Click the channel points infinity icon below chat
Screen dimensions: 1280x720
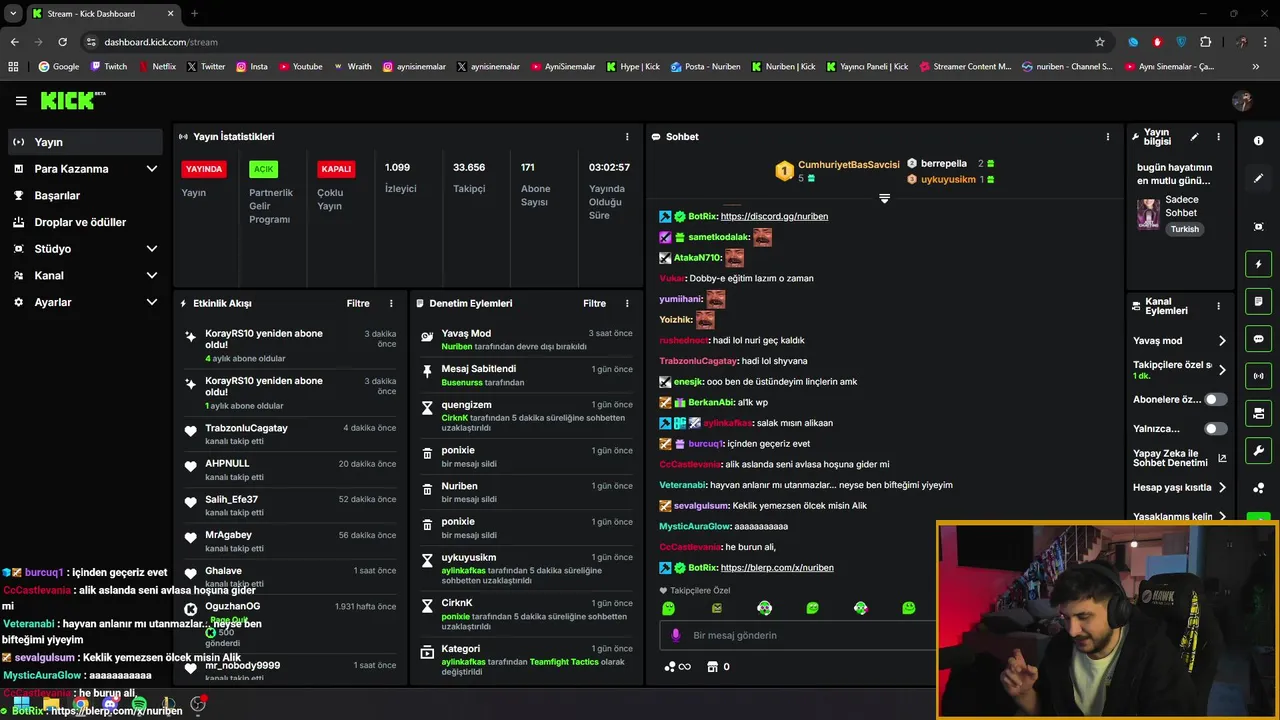click(678, 667)
